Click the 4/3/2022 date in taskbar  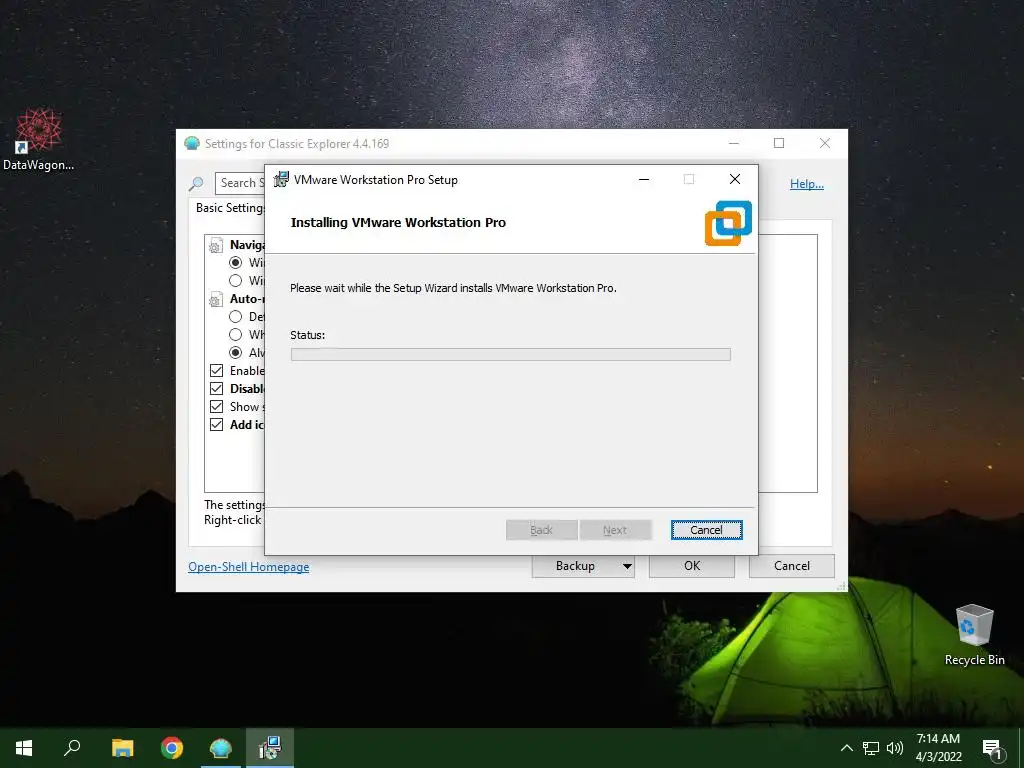click(938, 757)
